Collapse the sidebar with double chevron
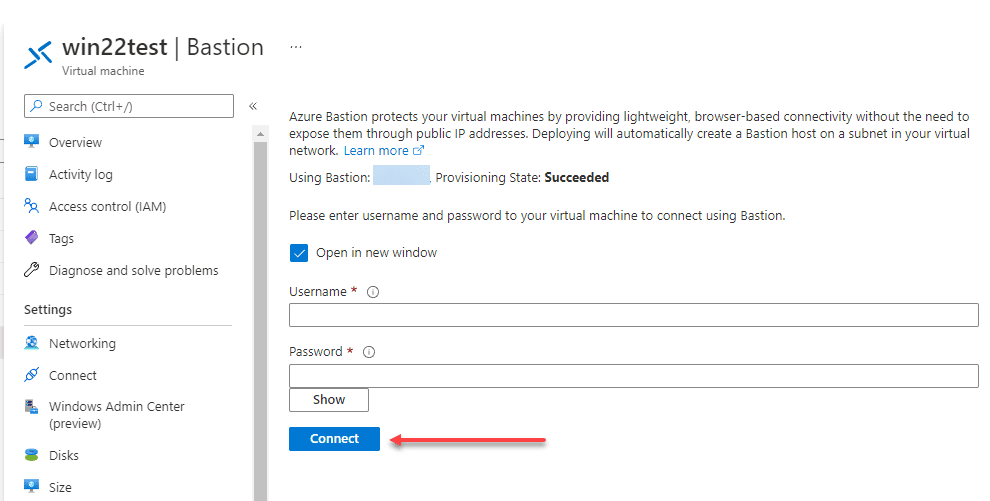The image size is (990, 501). tap(253, 106)
